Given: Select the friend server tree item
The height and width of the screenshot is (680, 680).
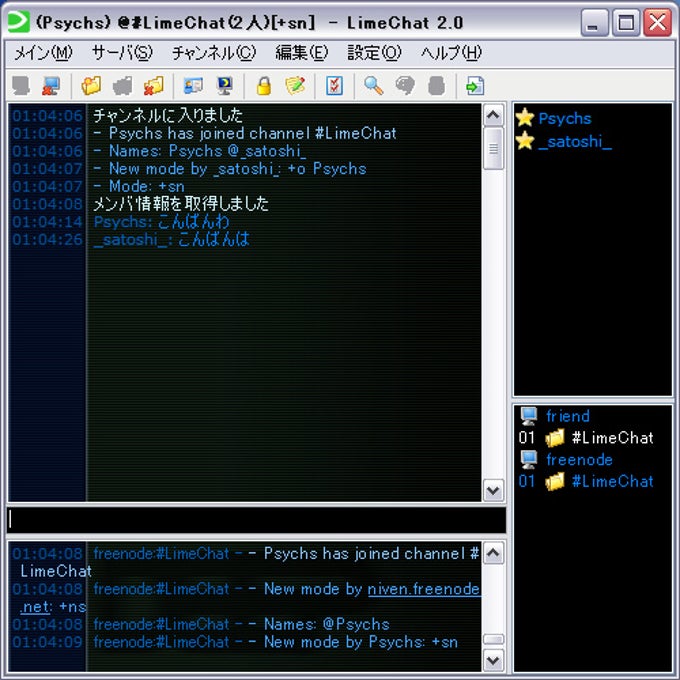Looking at the screenshot, I should [567, 416].
